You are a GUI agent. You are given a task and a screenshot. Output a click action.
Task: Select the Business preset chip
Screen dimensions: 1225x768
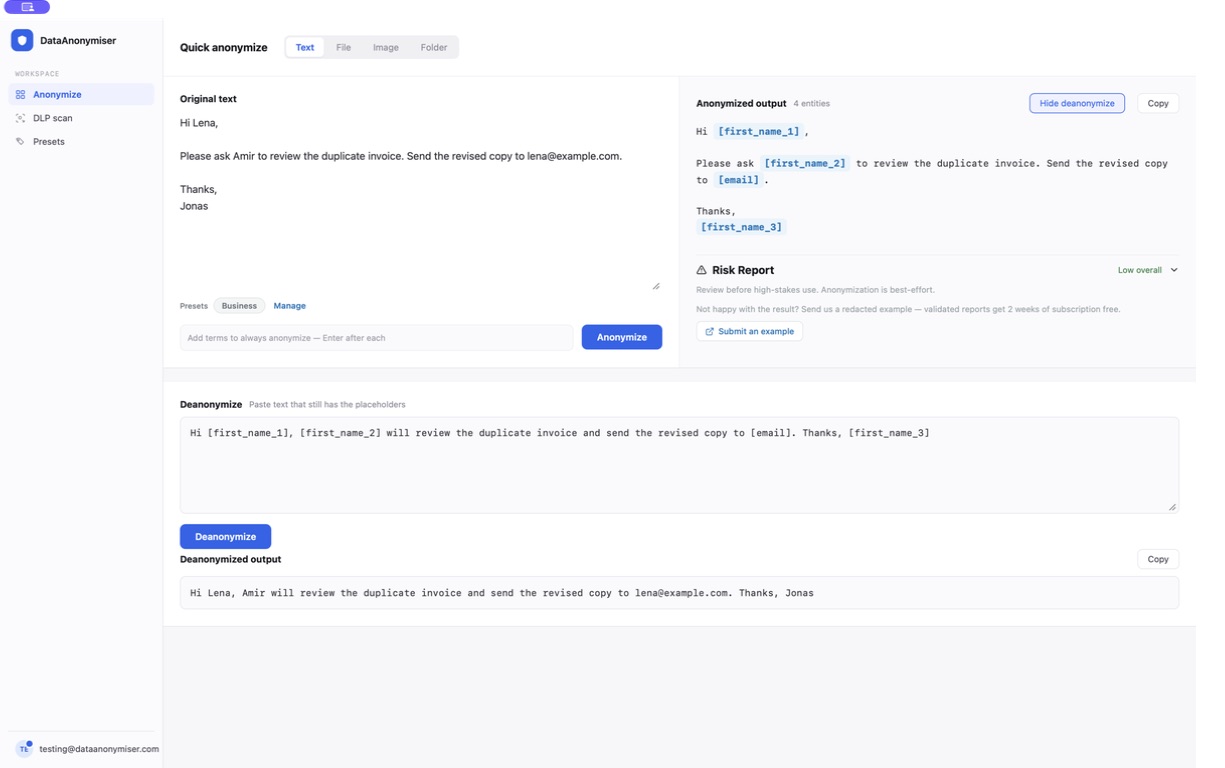click(x=239, y=306)
